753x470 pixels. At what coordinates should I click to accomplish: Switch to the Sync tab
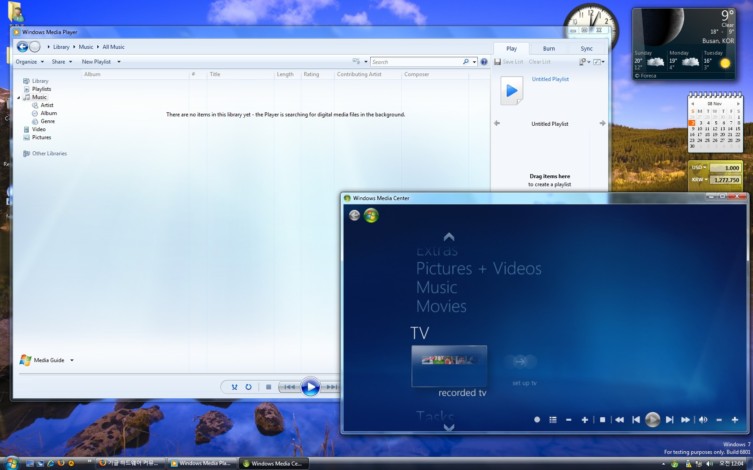[x=586, y=48]
